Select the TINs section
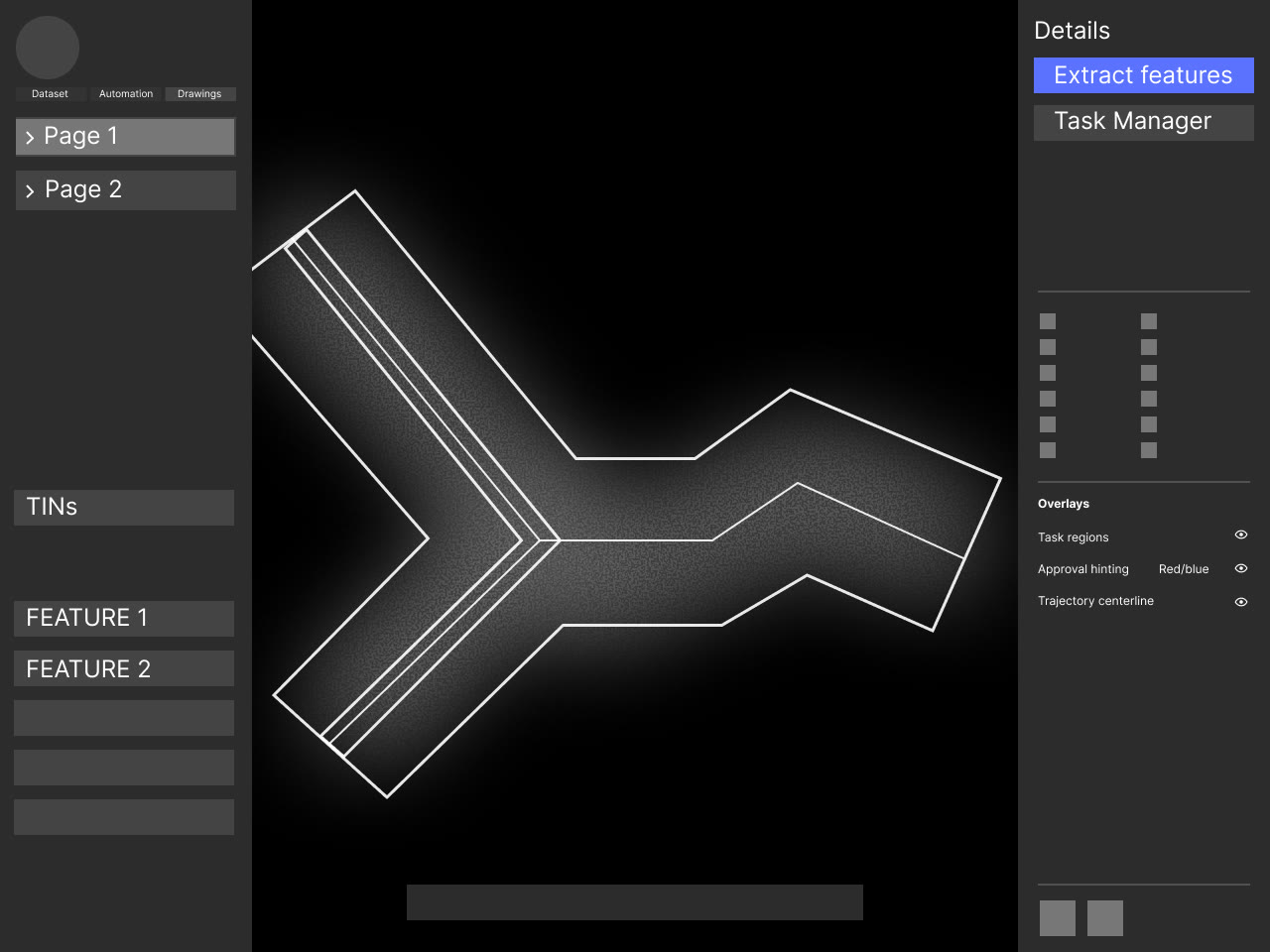Screen dimensions: 1270x952 pyautogui.click(x=124, y=508)
